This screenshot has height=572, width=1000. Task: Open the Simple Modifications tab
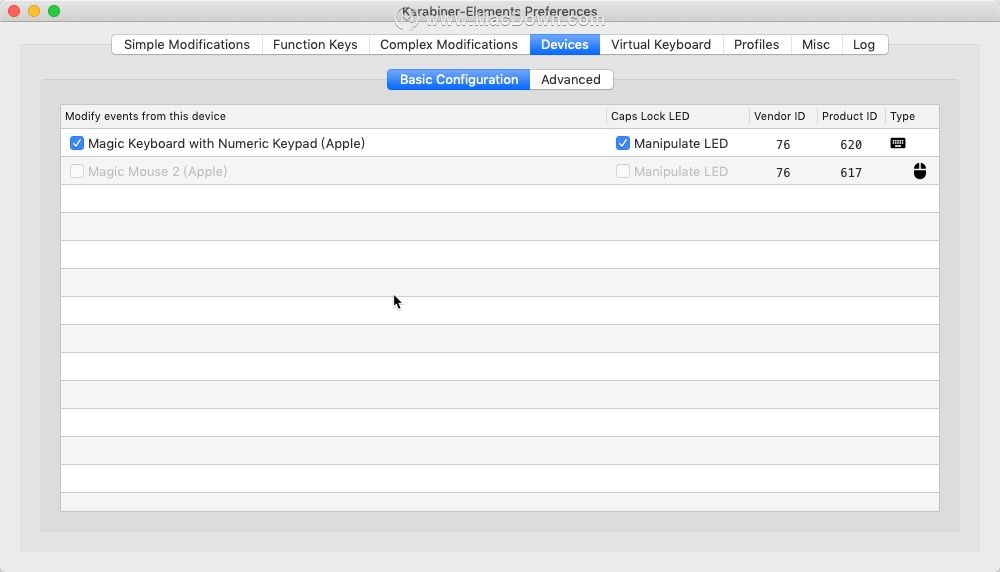(187, 45)
